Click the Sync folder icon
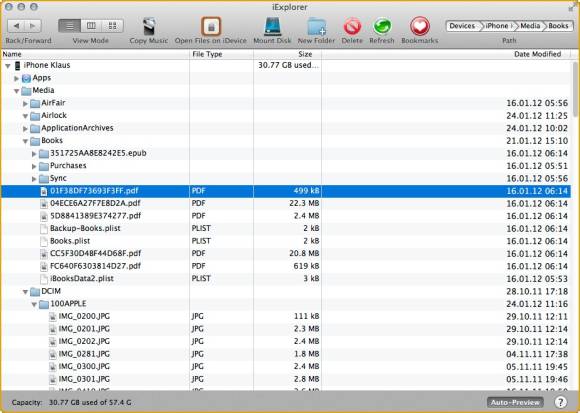Viewport: 580px width, 413px height. pyautogui.click(x=44, y=179)
